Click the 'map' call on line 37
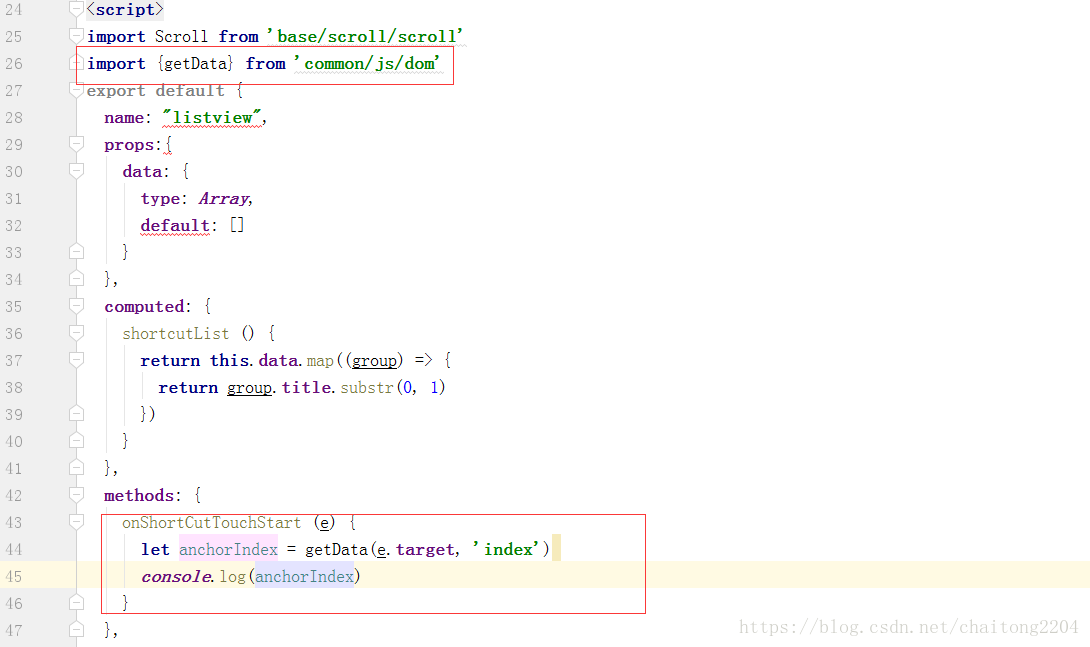This screenshot has width=1090, height=647. point(320,361)
